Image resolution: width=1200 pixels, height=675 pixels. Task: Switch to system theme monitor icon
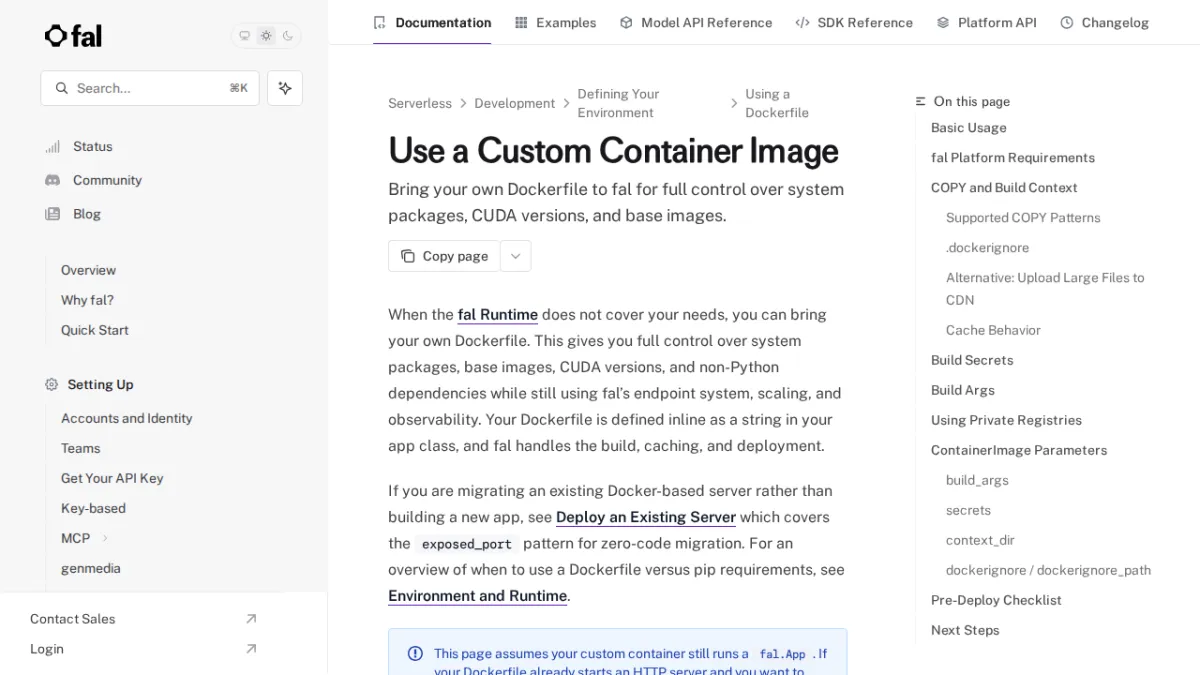(x=244, y=36)
